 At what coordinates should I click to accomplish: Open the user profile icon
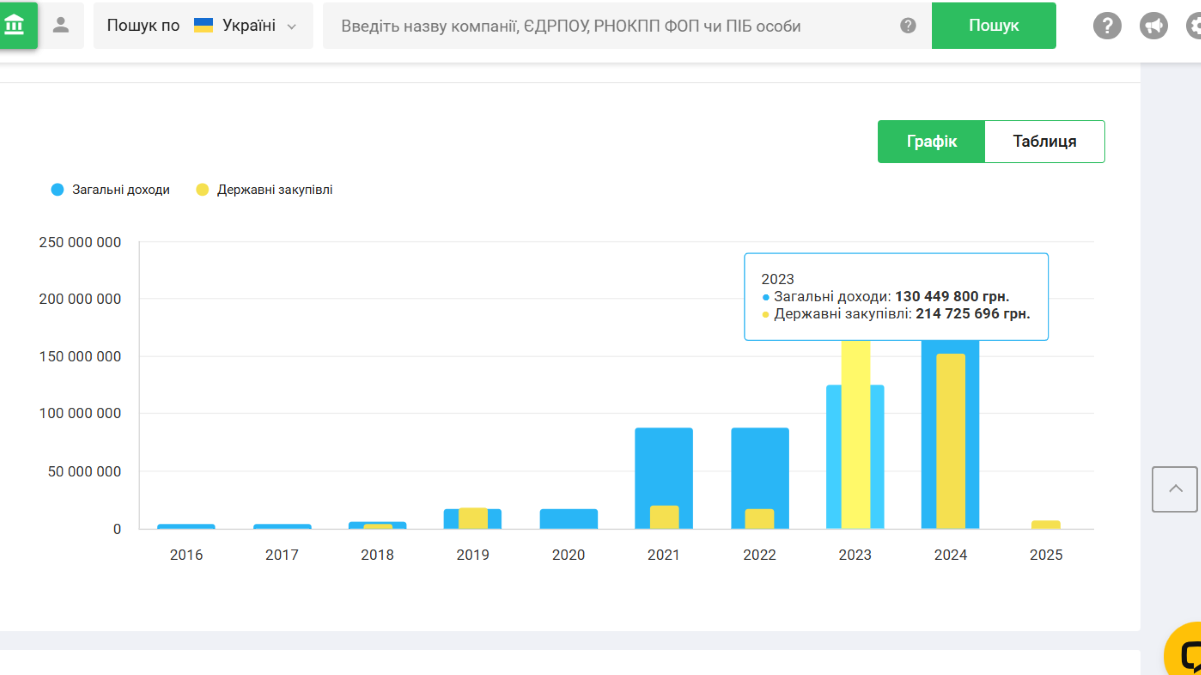pyautogui.click(x=61, y=25)
